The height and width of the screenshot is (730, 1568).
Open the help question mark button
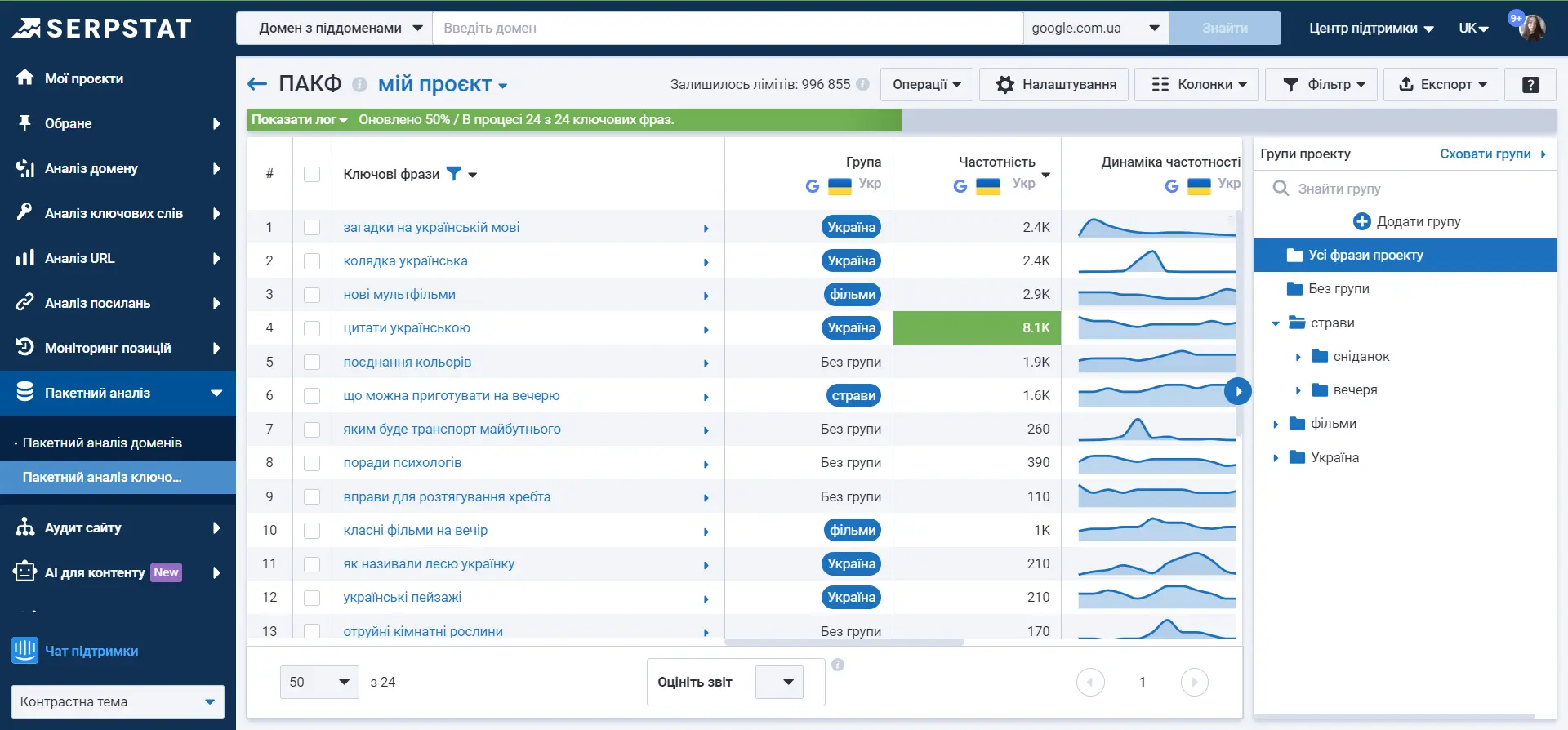pyautogui.click(x=1530, y=84)
